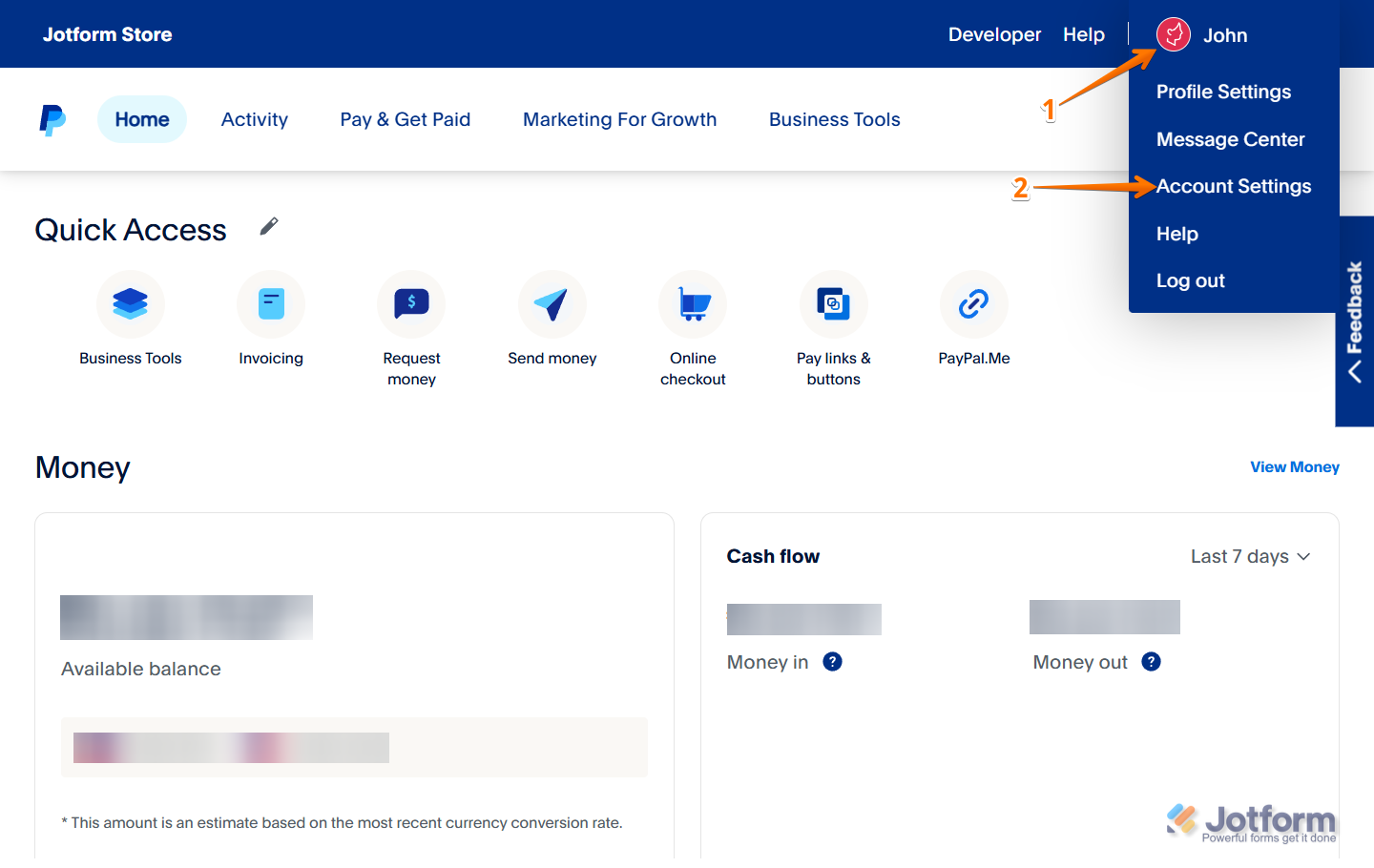Open the John account menu avatar
1374x868 pixels.
pyautogui.click(x=1173, y=34)
